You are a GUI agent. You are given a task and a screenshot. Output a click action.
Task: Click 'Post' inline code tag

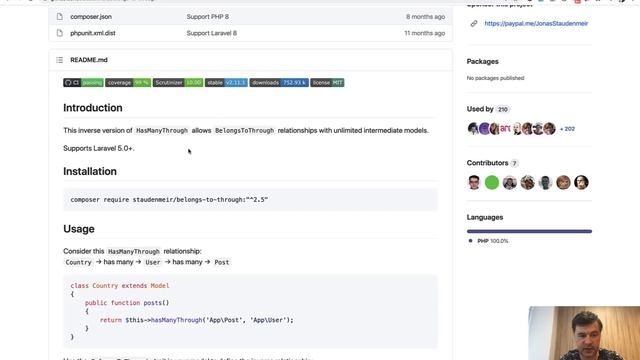coord(222,262)
